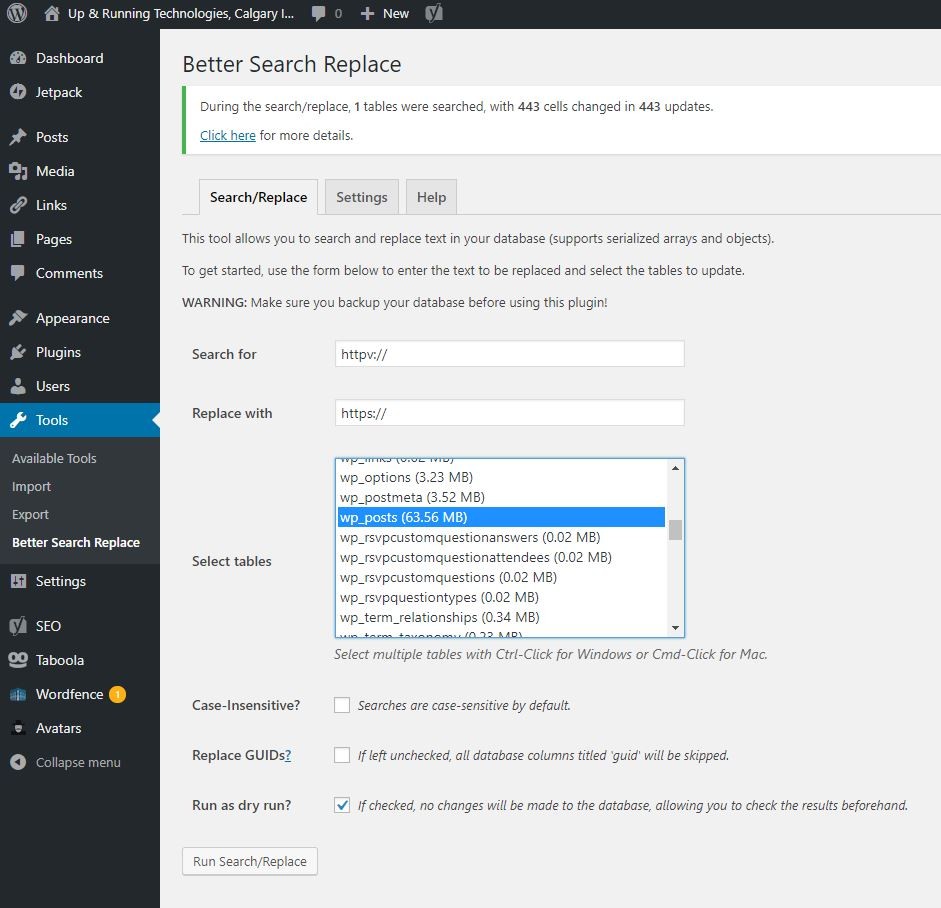Switch to the Settings tab
The height and width of the screenshot is (908, 941).
[362, 197]
